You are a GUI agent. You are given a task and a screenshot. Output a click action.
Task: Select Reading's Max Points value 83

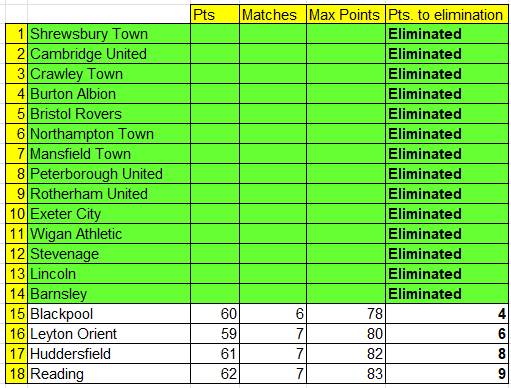[x=346, y=374]
